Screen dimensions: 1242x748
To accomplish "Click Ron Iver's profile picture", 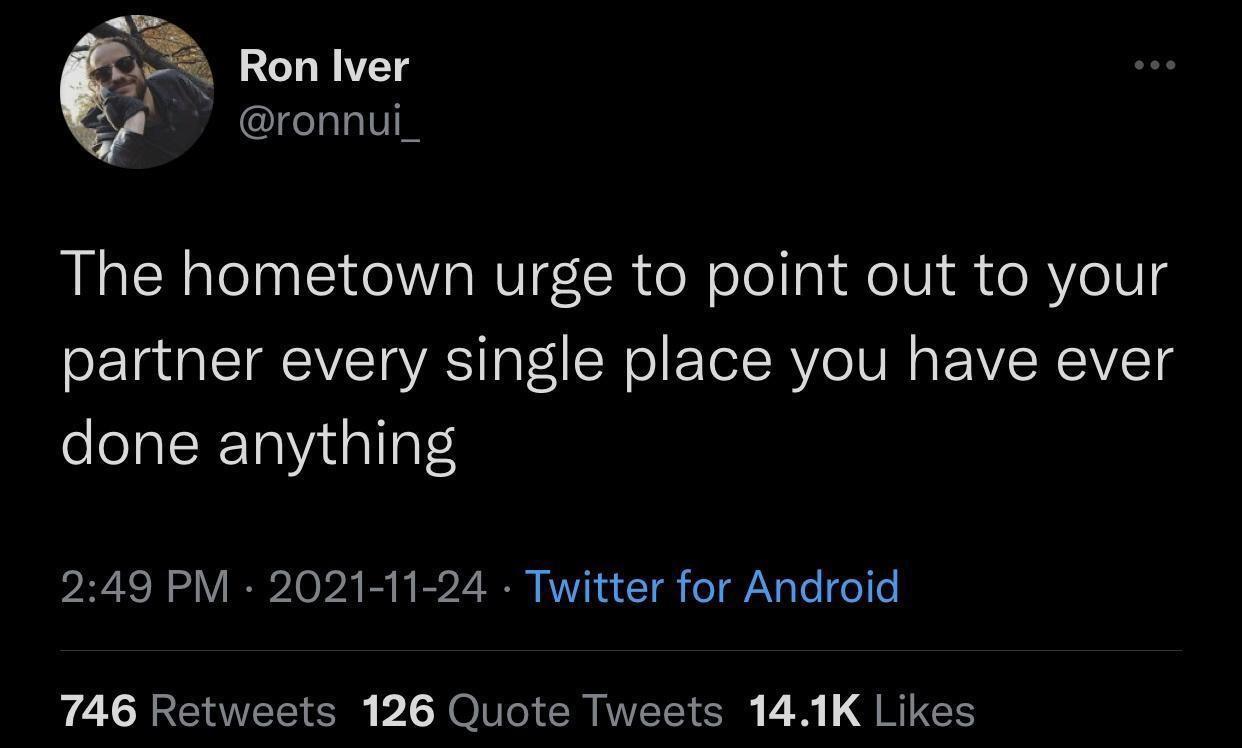I will 137,91.
